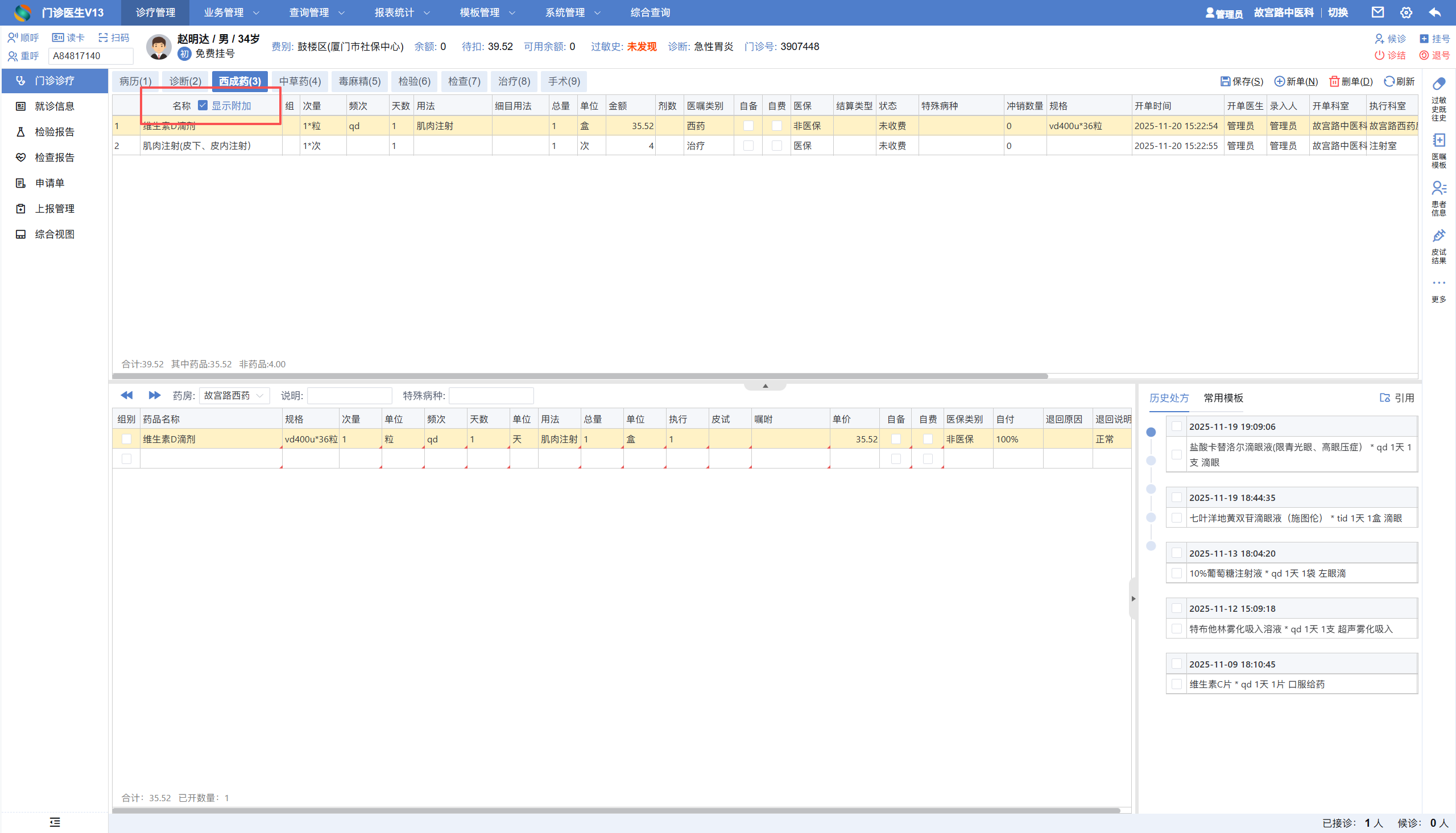Open settings gear icon in top bar

click(1406, 12)
